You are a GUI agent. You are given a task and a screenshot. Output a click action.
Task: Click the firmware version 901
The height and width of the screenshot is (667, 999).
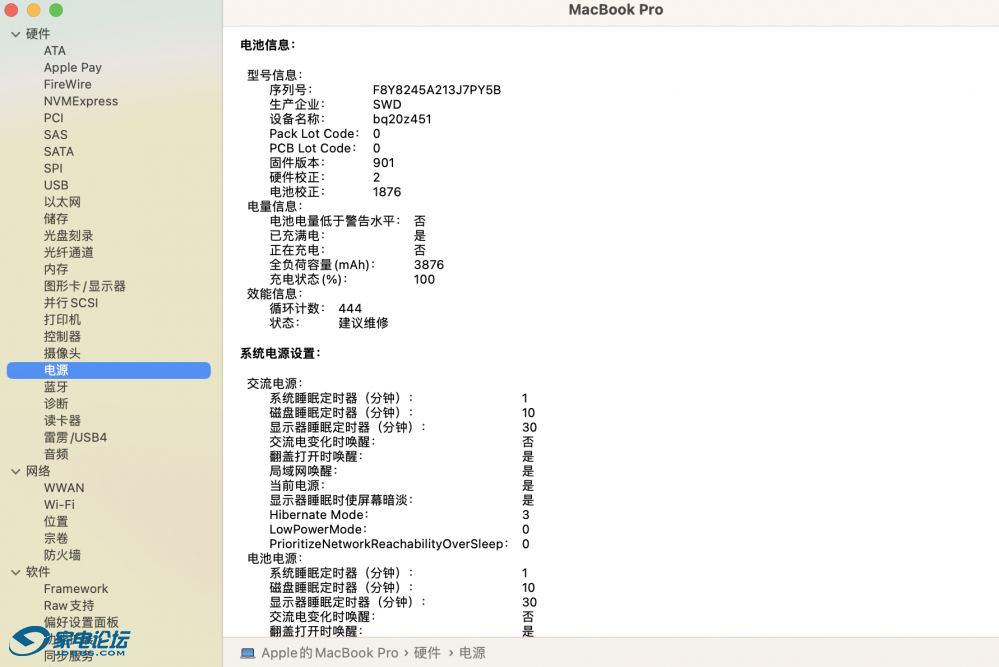coord(384,163)
